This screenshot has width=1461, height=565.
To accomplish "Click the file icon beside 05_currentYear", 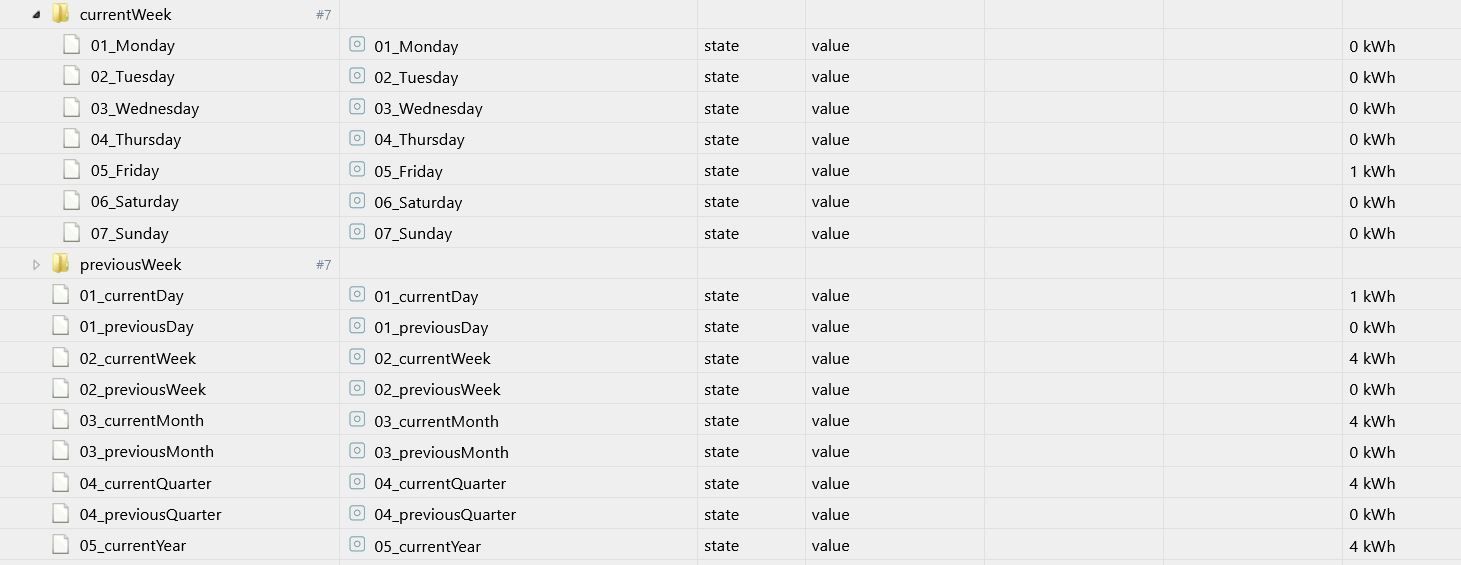I will click(x=60, y=544).
